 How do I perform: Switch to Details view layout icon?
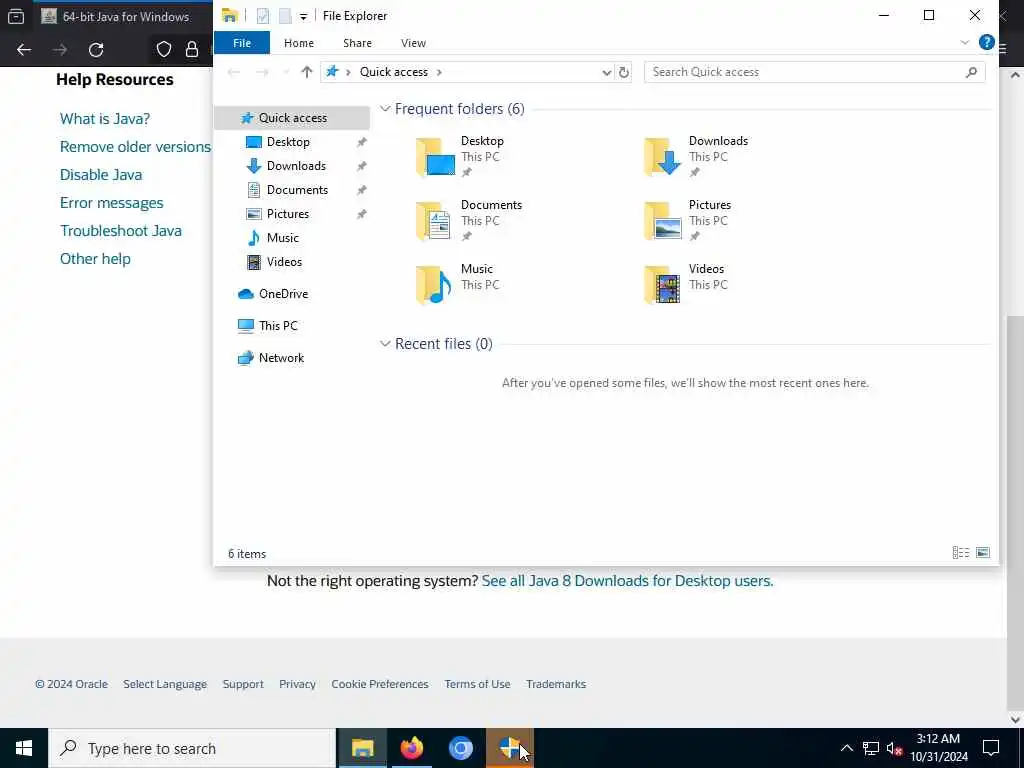click(961, 553)
